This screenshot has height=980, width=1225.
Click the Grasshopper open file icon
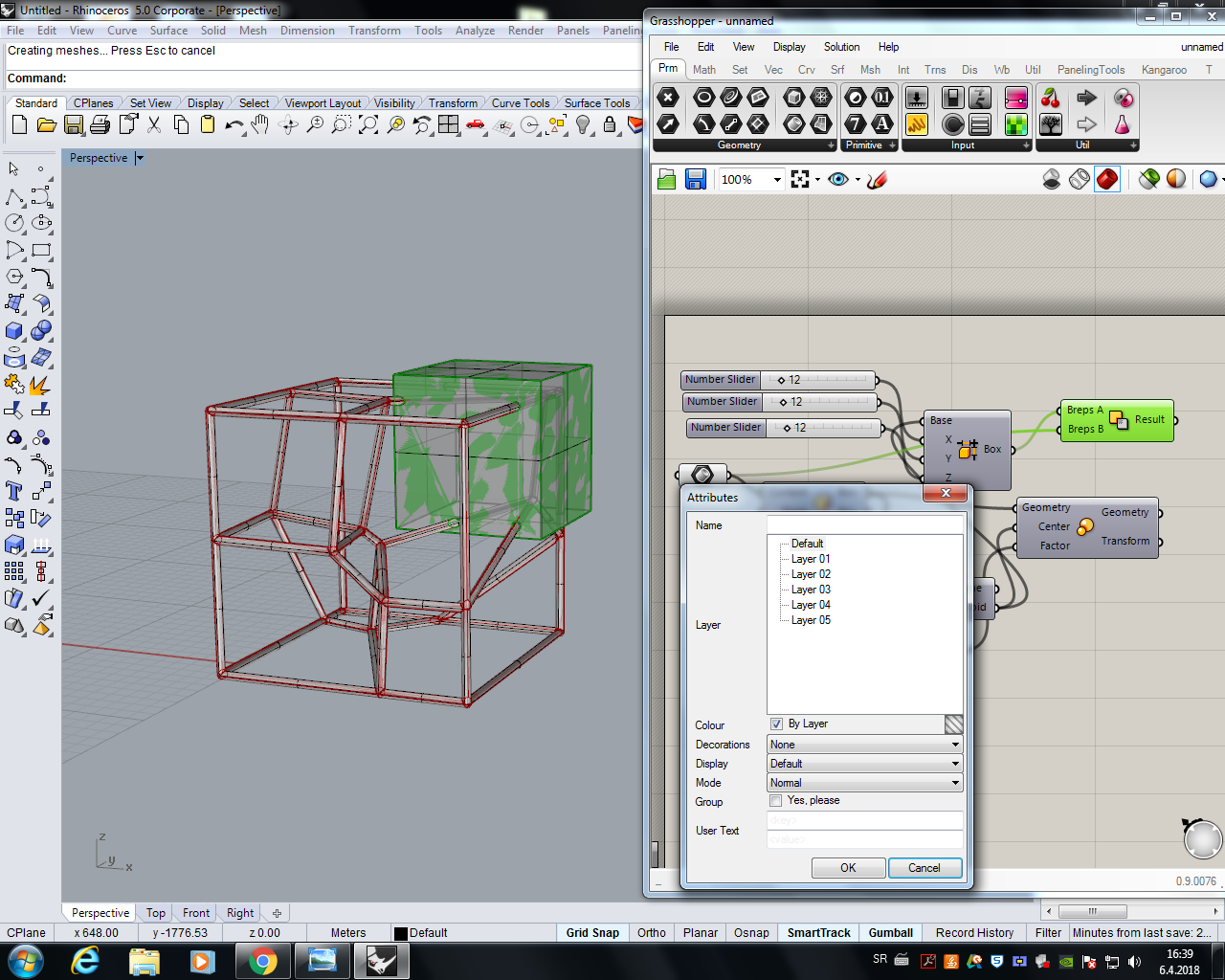click(x=667, y=179)
